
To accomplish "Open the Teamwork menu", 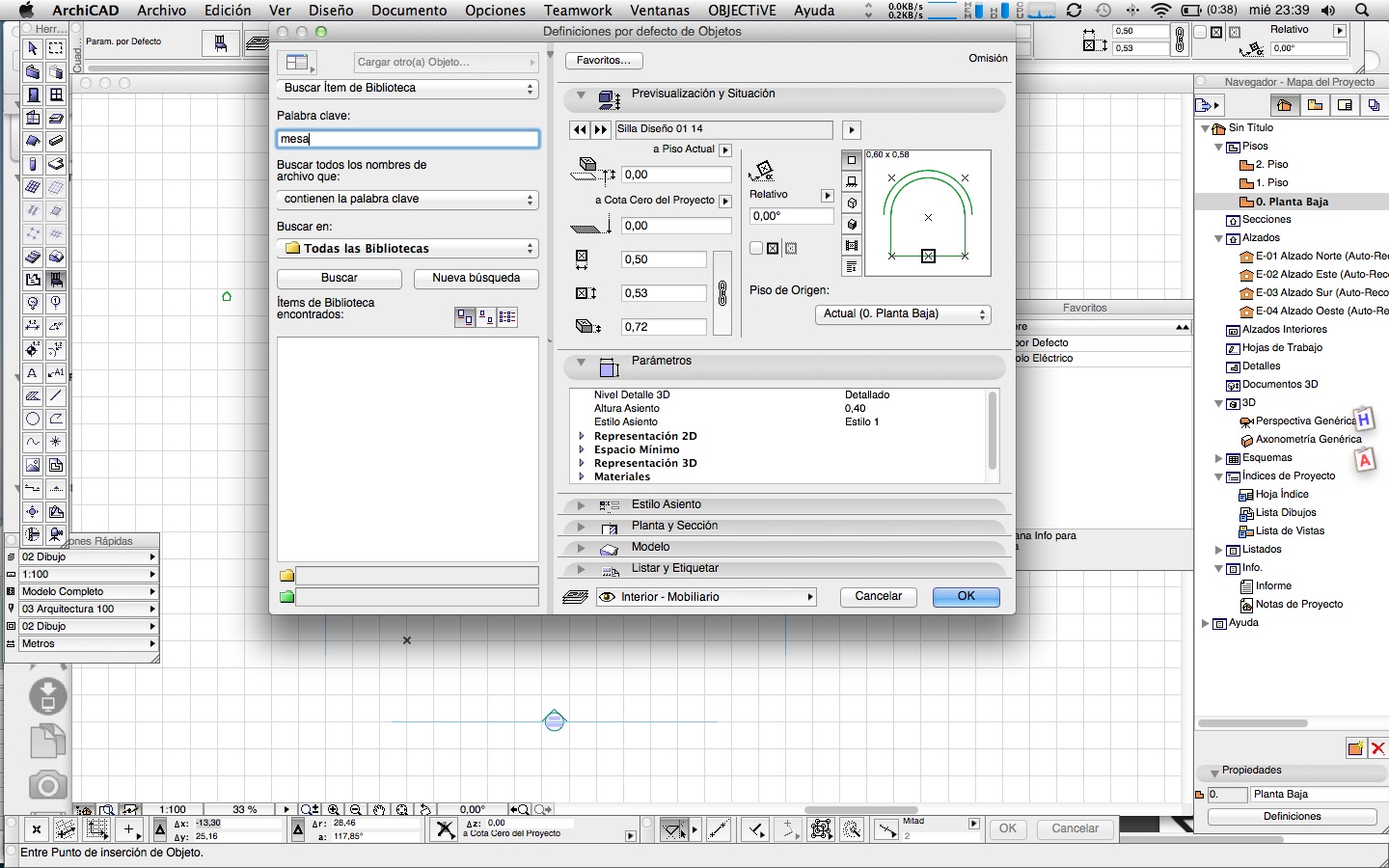I will [x=577, y=11].
